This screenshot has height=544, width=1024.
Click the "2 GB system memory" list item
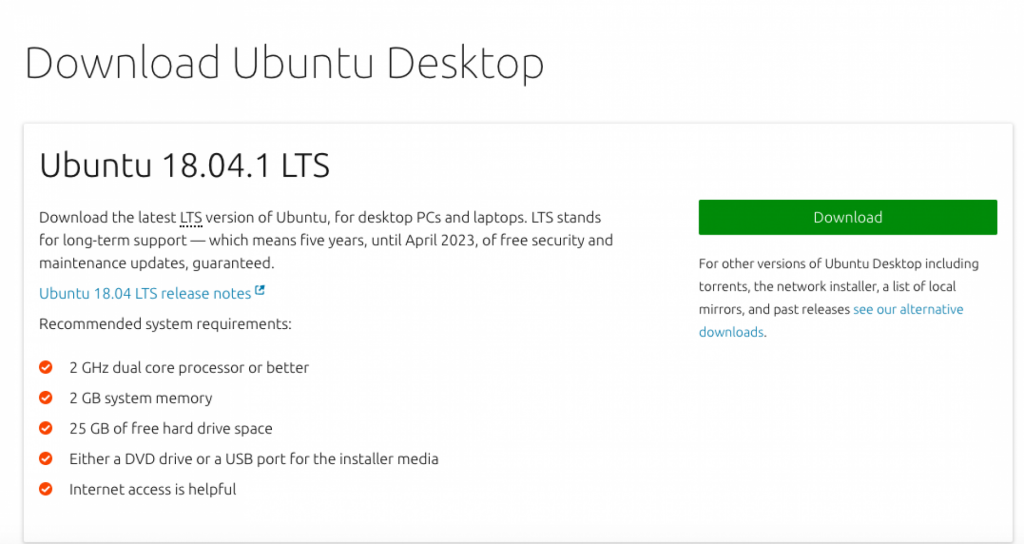click(140, 398)
